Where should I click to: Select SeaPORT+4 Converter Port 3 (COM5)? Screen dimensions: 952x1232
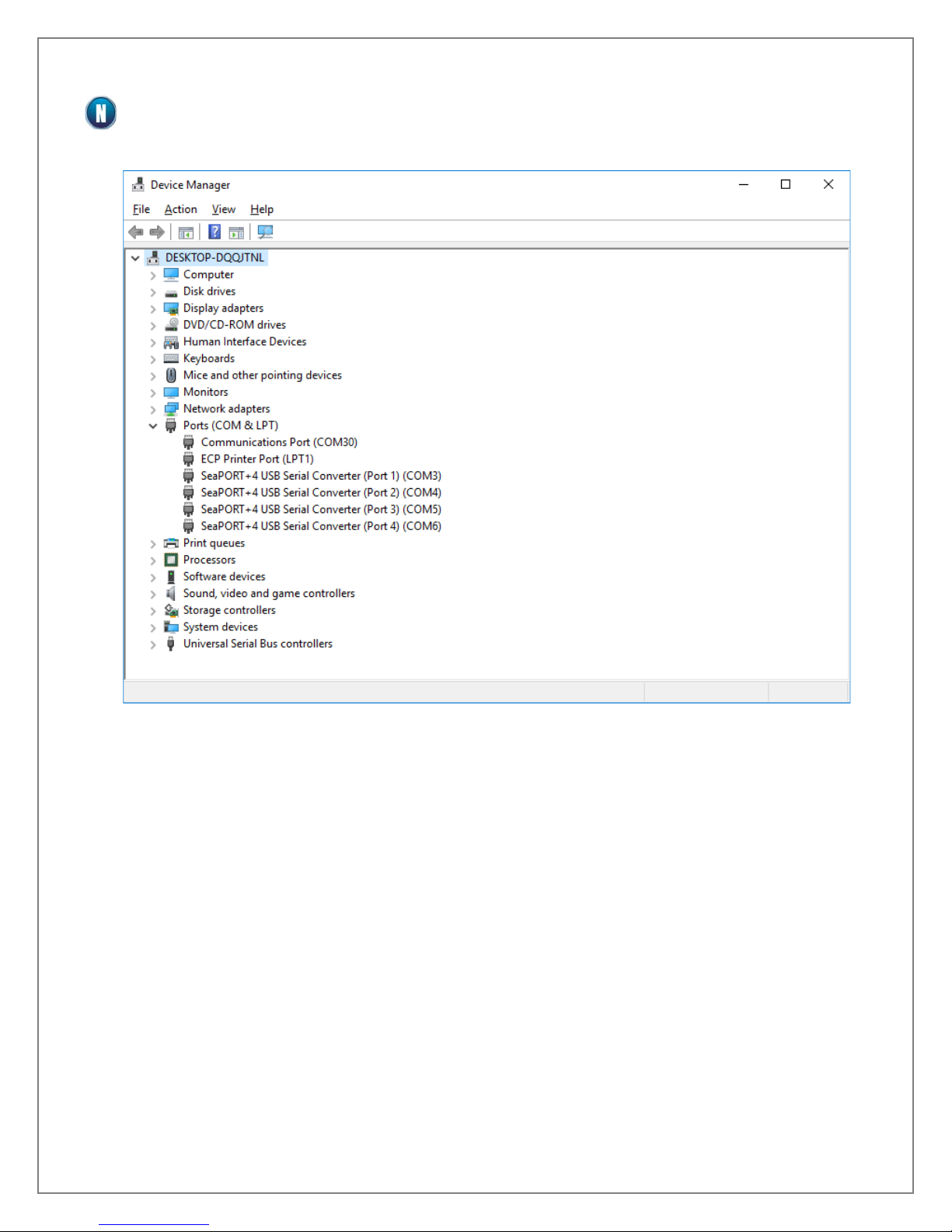(321, 509)
